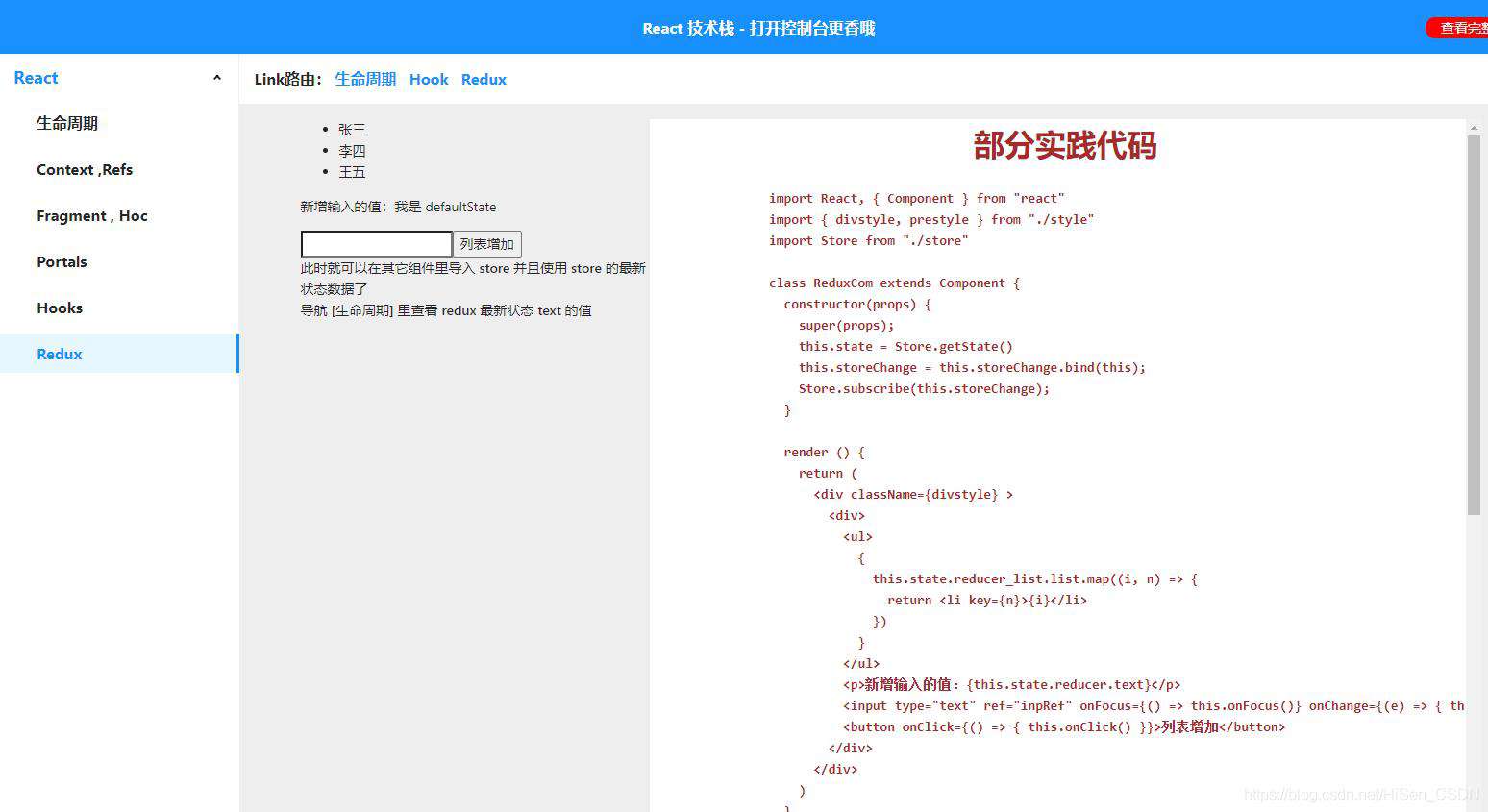Click the red 查看完整 button in header
Image resolution: width=1488 pixels, height=812 pixels.
1458,28
